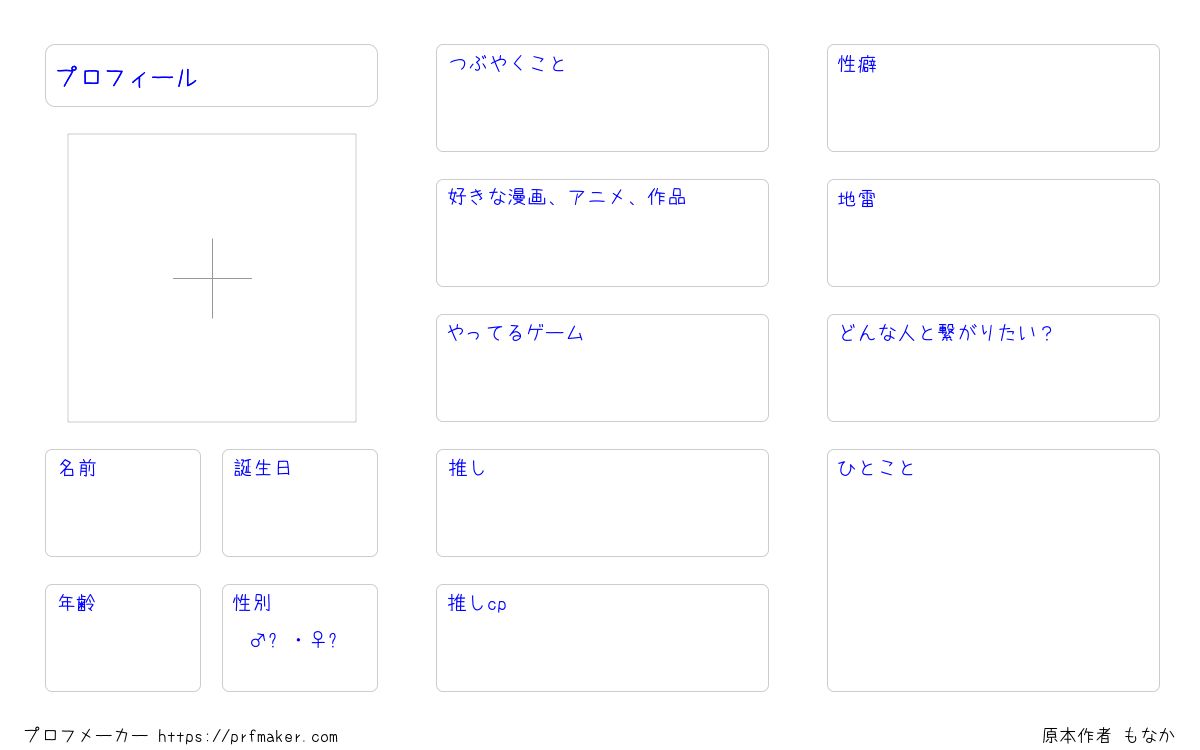Select the male ♂? symbol

263,640
